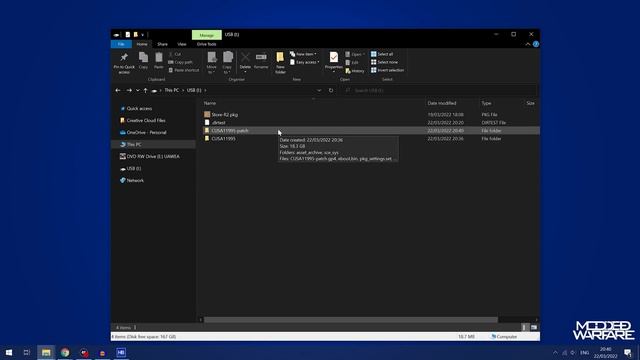Show History for the selected item
Viewport: 640px width, 360px height.
tap(355, 71)
